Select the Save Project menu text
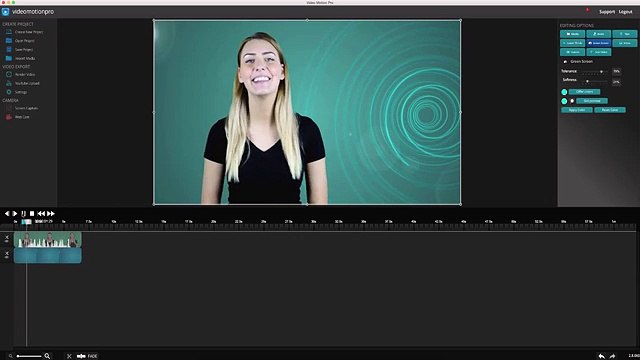The image size is (640, 360). (24, 49)
